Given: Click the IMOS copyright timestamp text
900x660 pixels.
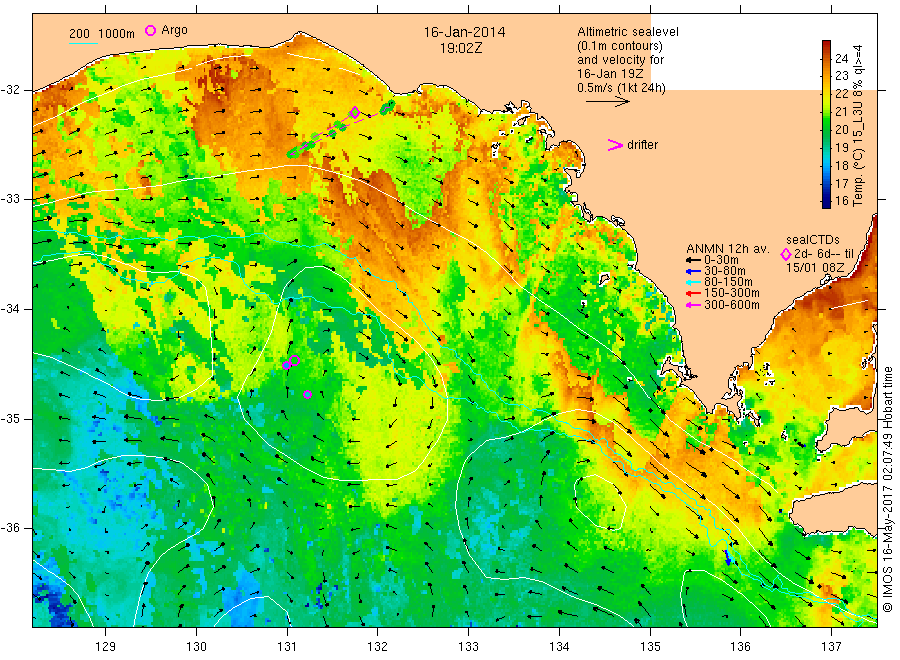Looking at the screenshot, I should (x=888, y=489).
